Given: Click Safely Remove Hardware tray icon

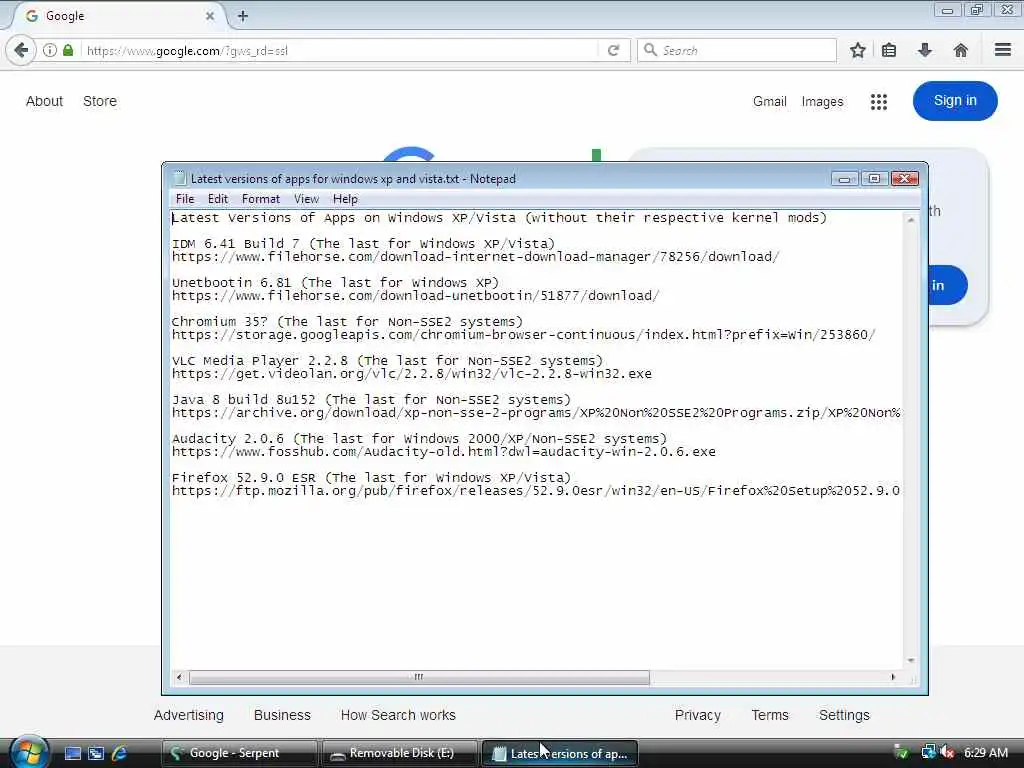Looking at the screenshot, I should pos(901,752).
